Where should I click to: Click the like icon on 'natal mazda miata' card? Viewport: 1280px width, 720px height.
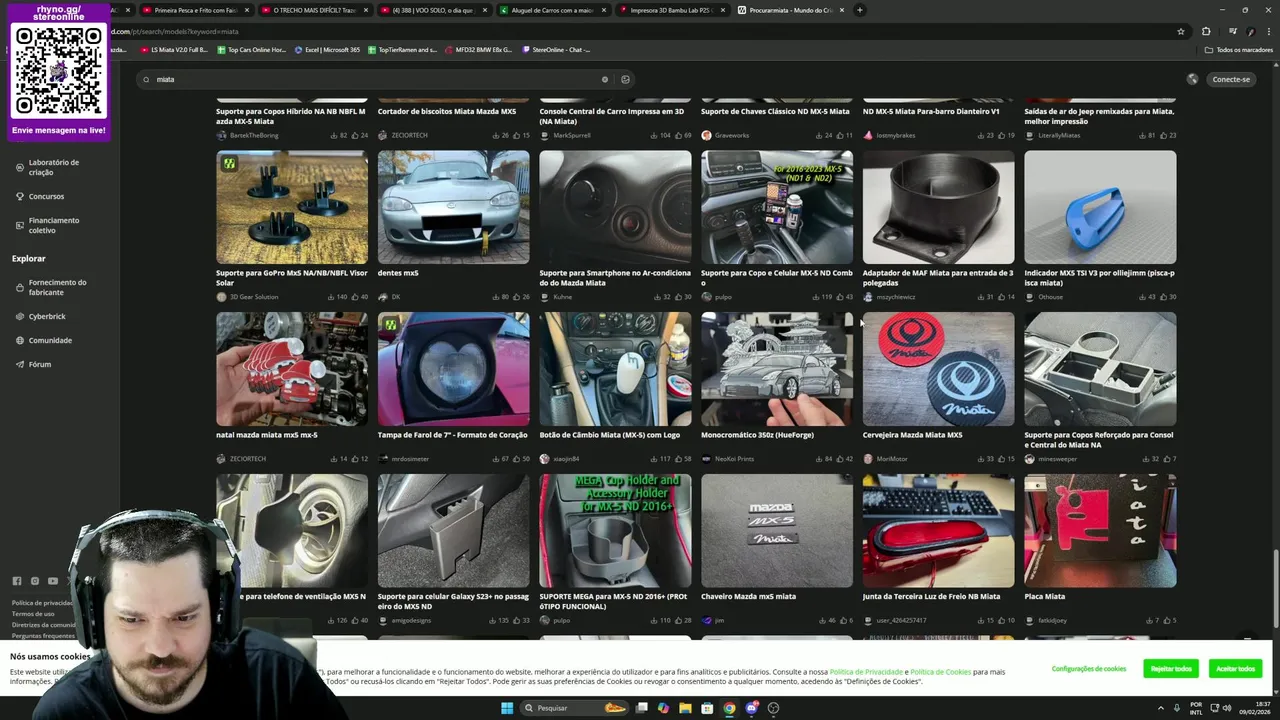click(x=354, y=459)
